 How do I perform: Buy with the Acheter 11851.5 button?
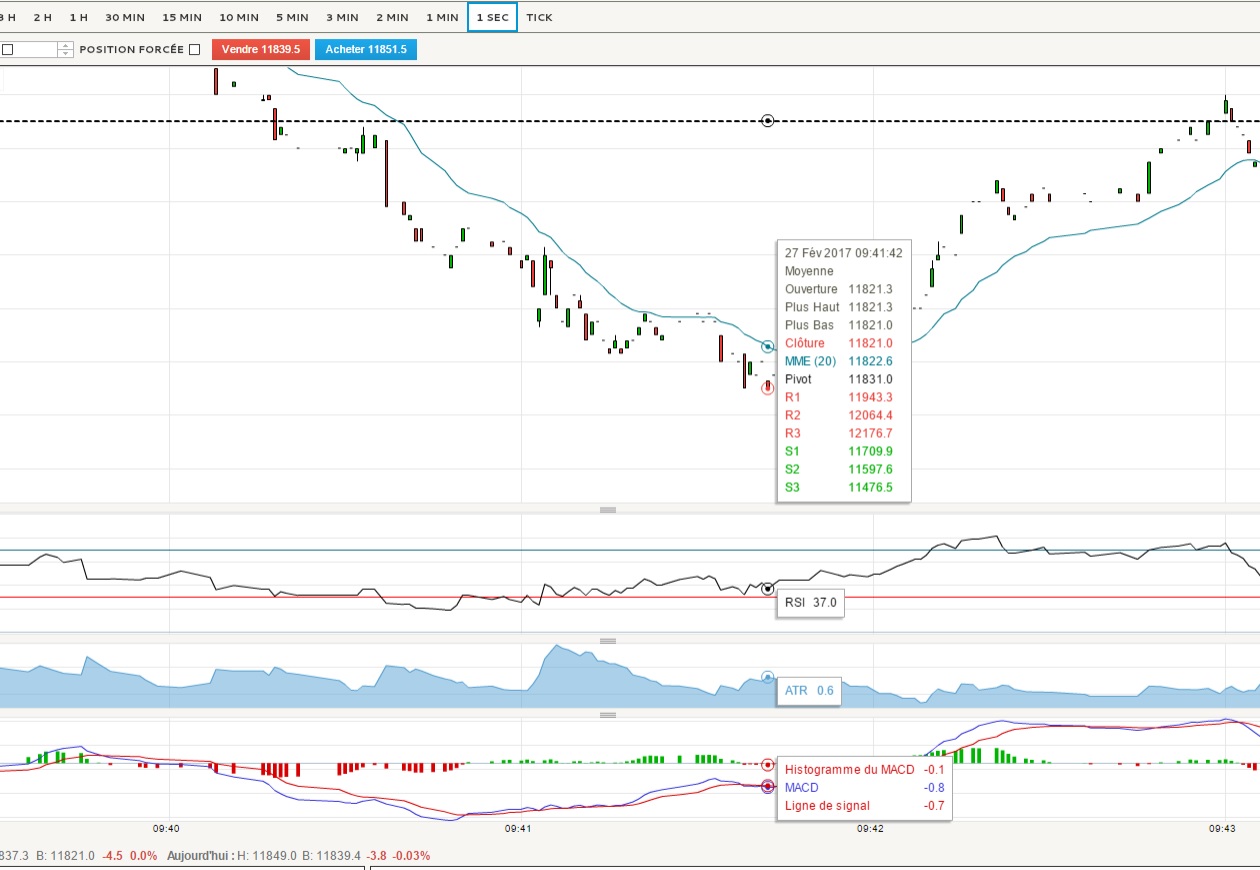click(366, 49)
